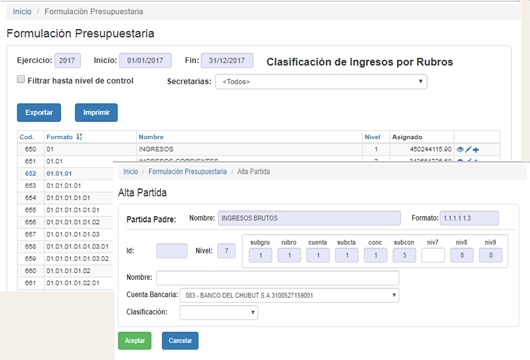This screenshot has height=360, width=530.
Task: Click the empty niv7 field
Action: coord(433,255)
